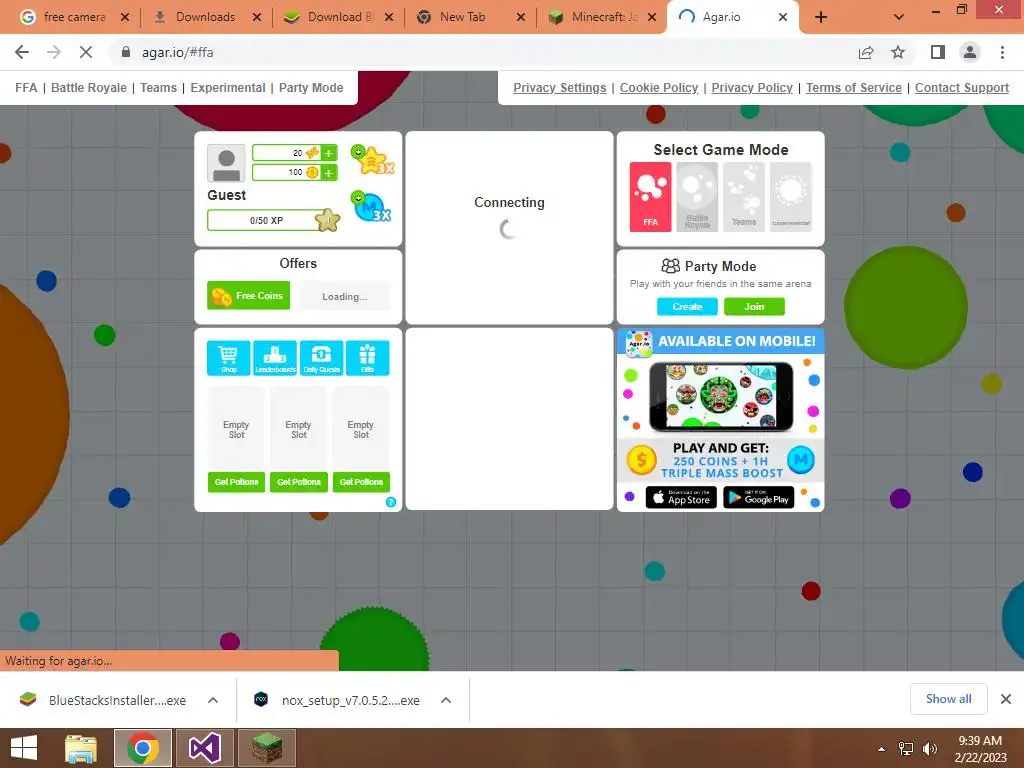Open Windows Start menu
The image size is (1024, 768).
24,748
